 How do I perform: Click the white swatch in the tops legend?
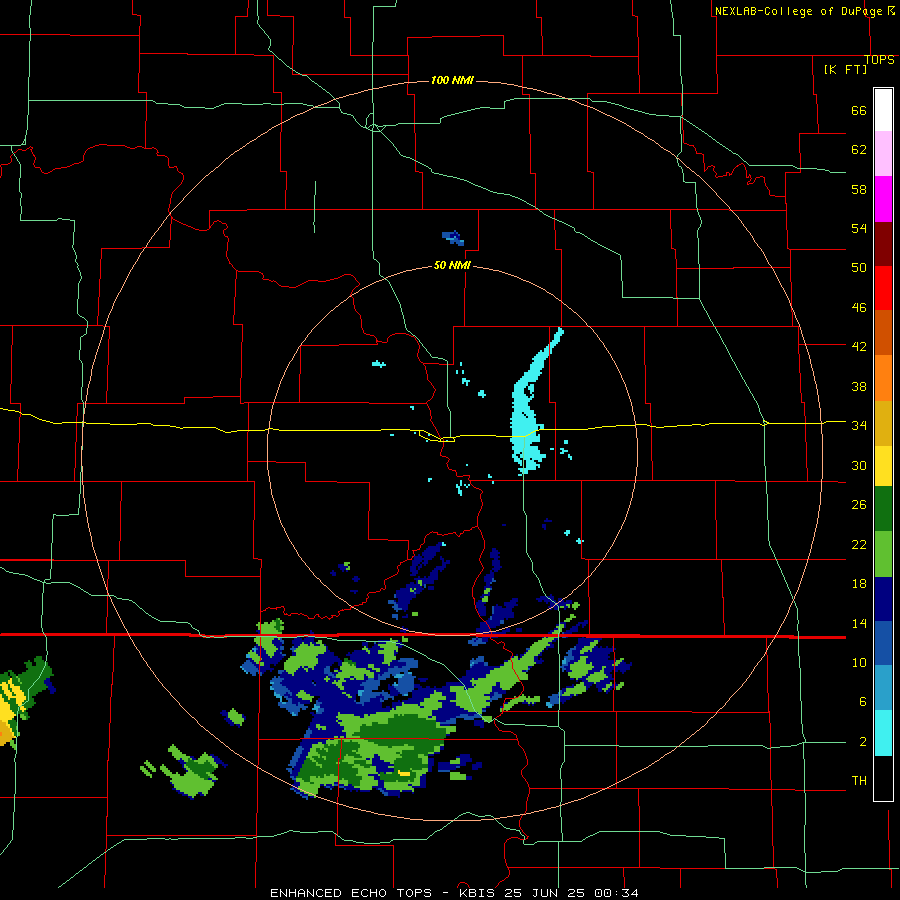pos(883,110)
